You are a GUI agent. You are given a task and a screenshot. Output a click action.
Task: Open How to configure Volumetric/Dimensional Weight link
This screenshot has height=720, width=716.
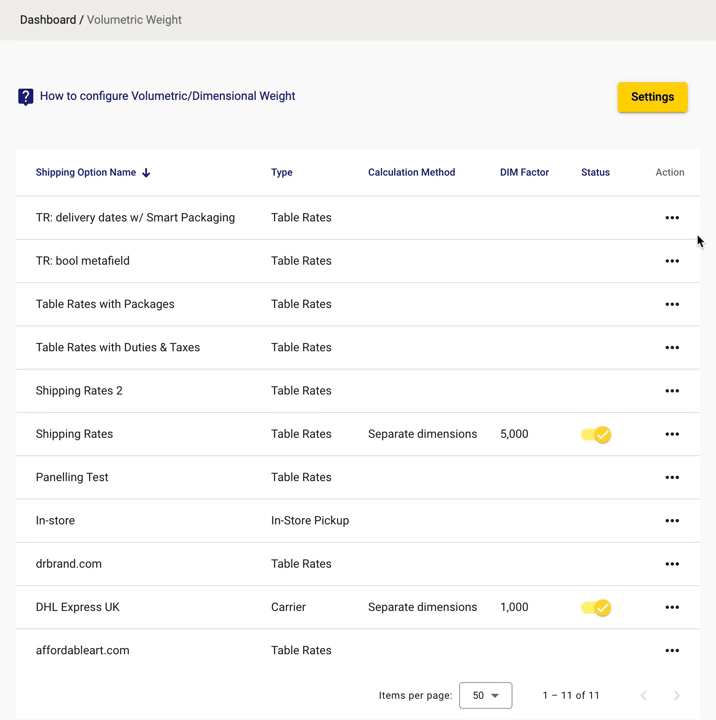[167, 96]
